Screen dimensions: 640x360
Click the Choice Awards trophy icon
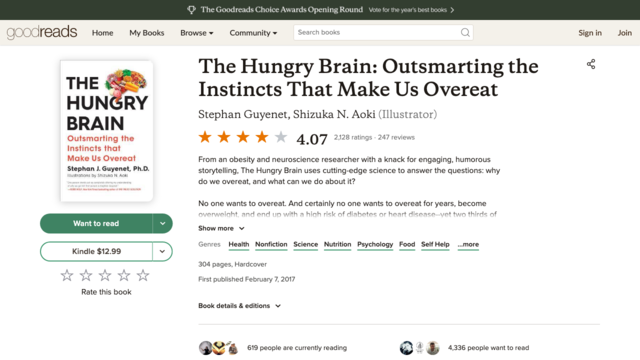pyautogui.click(x=191, y=10)
